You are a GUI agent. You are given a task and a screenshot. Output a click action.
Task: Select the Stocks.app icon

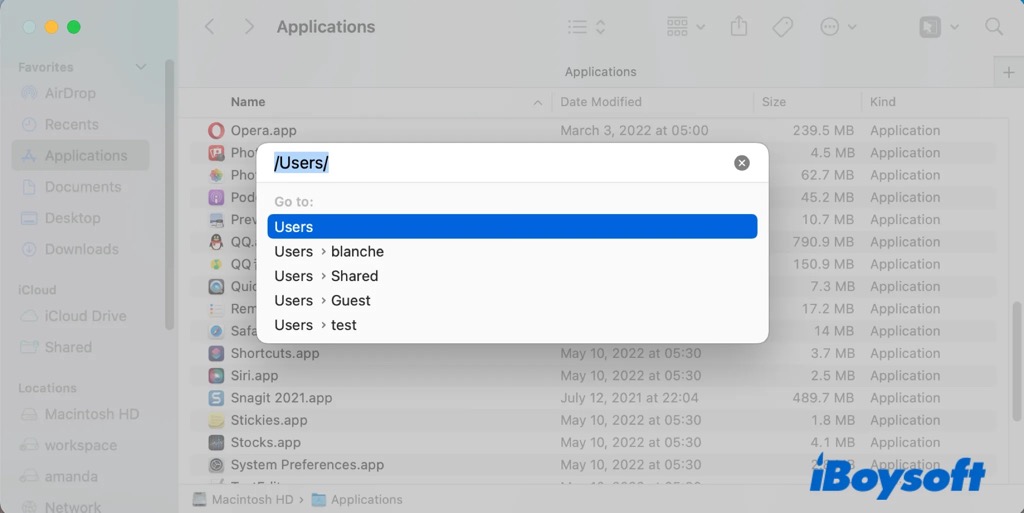216,443
